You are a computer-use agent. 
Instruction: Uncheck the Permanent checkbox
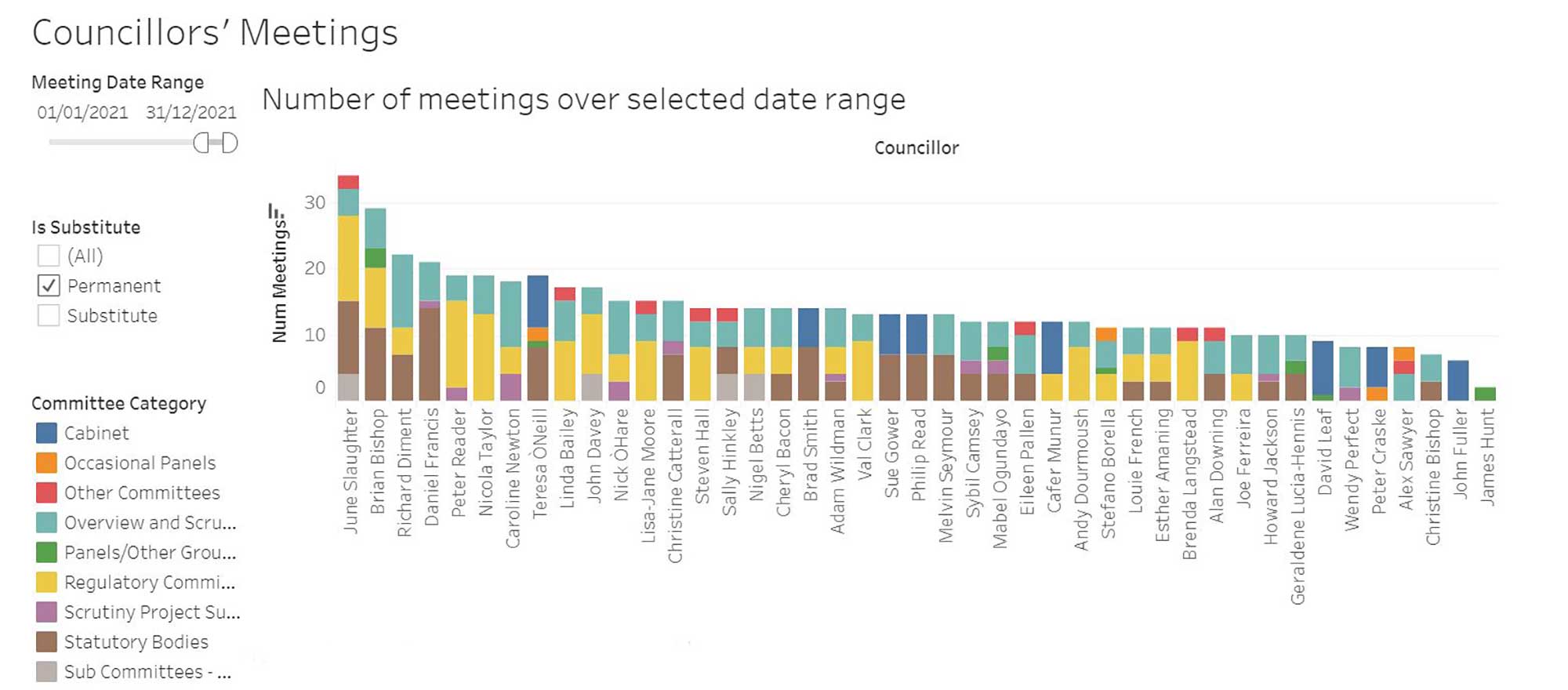click(49, 285)
